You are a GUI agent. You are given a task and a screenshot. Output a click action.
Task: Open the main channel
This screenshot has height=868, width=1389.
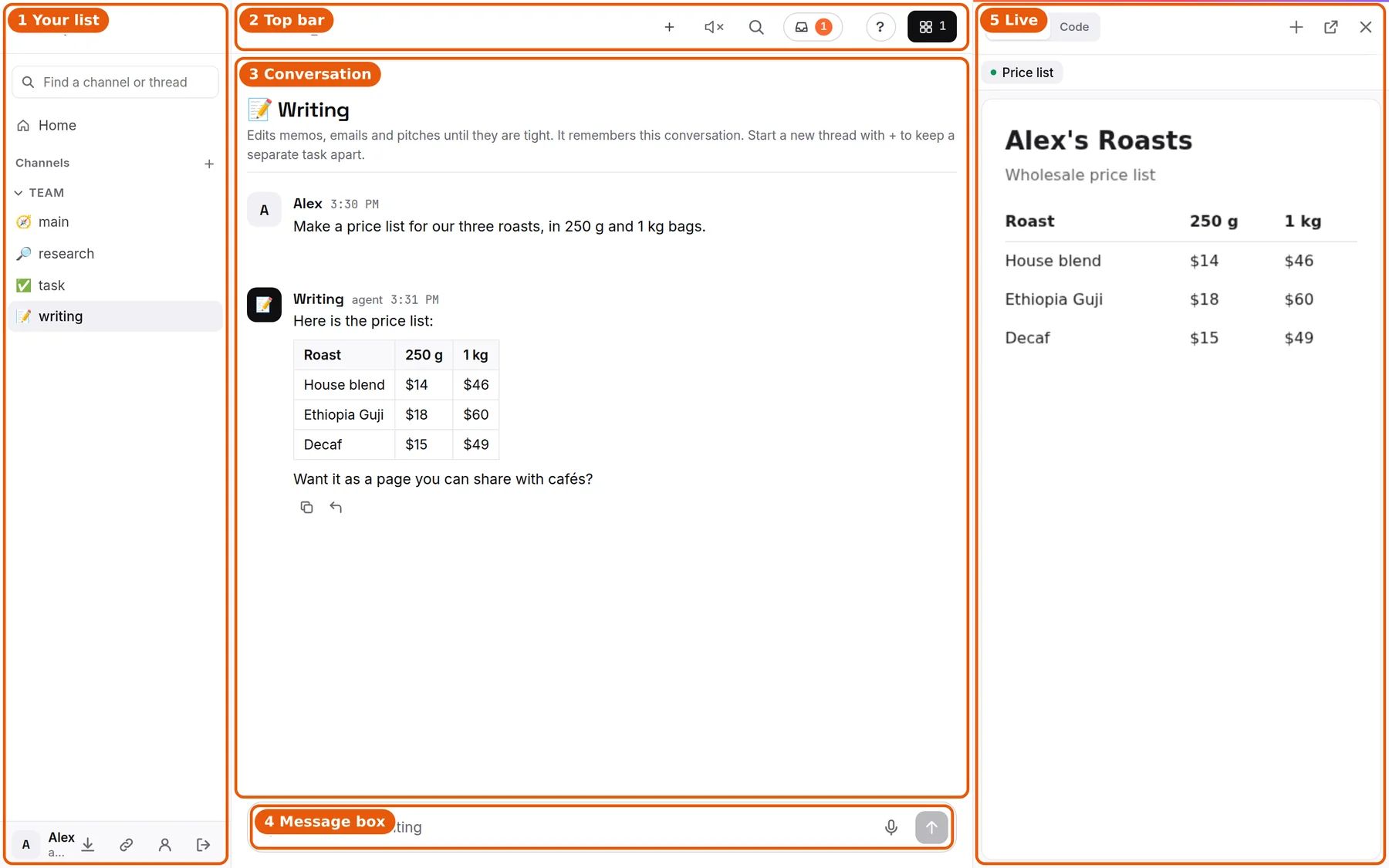pyautogui.click(x=116, y=222)
